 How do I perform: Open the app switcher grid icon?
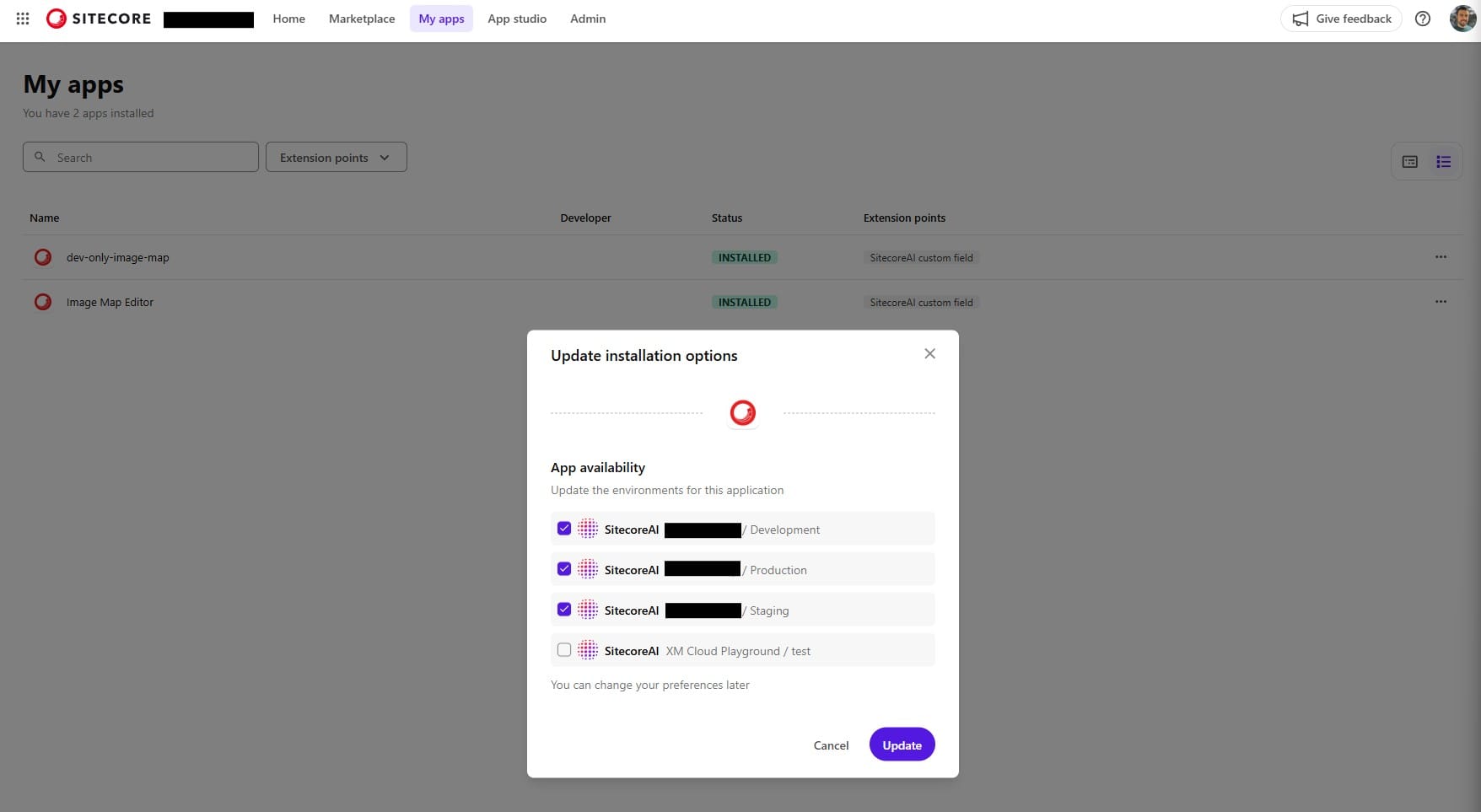click(x=23, y=19)
